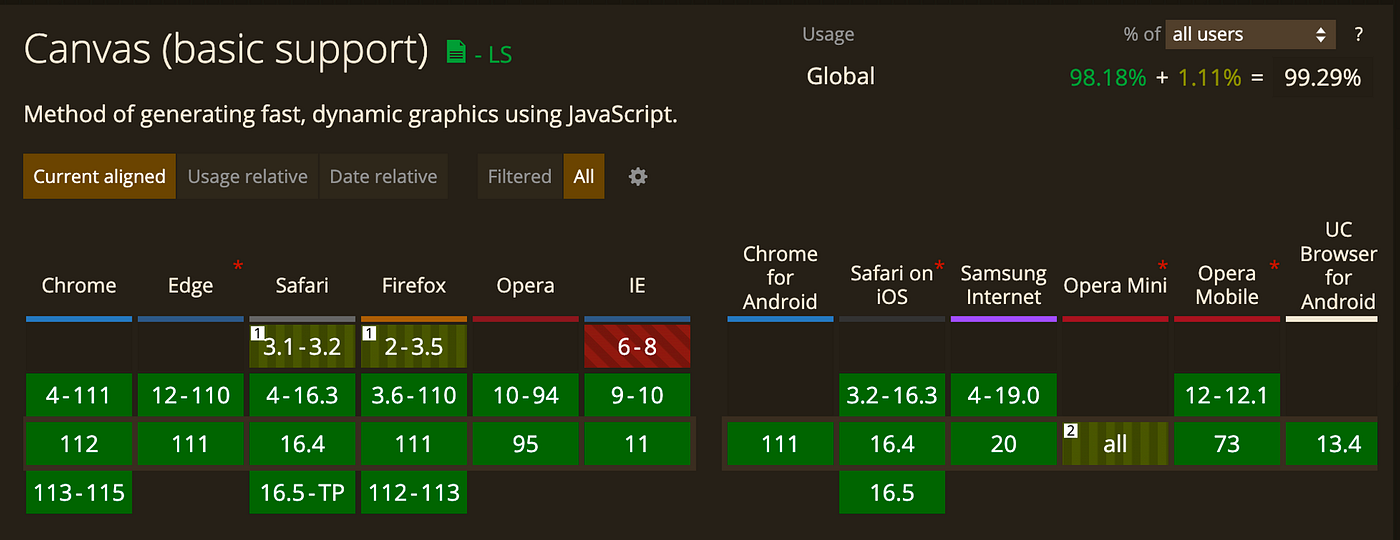1400x540 pixels.
Task: Click the note 1 marker on Firefox 2-3.5
Action: [368, 333]
